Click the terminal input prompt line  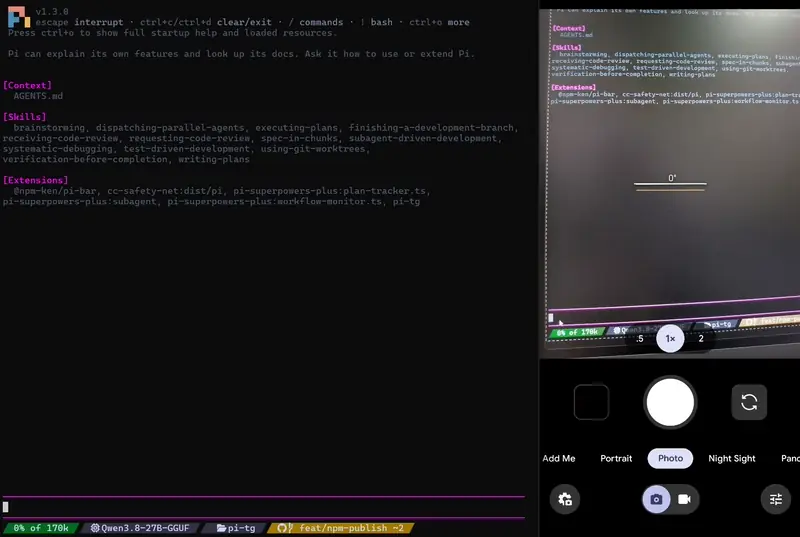[x=263, y=507]
